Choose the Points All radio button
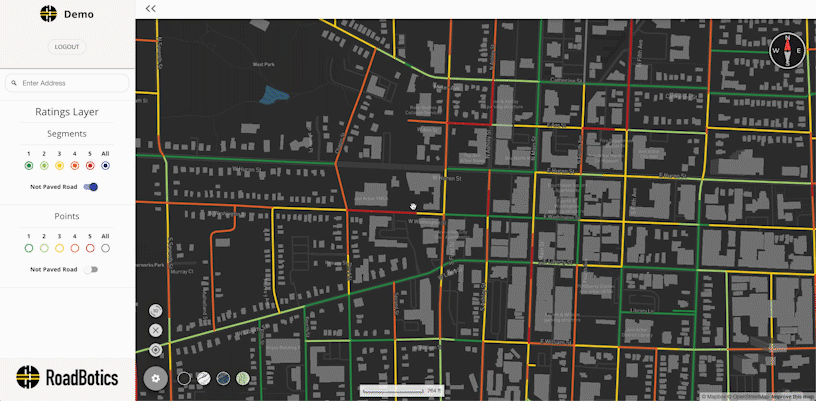Screen dimensions: 816x401 pyautogui.click(x=105, y=248)
